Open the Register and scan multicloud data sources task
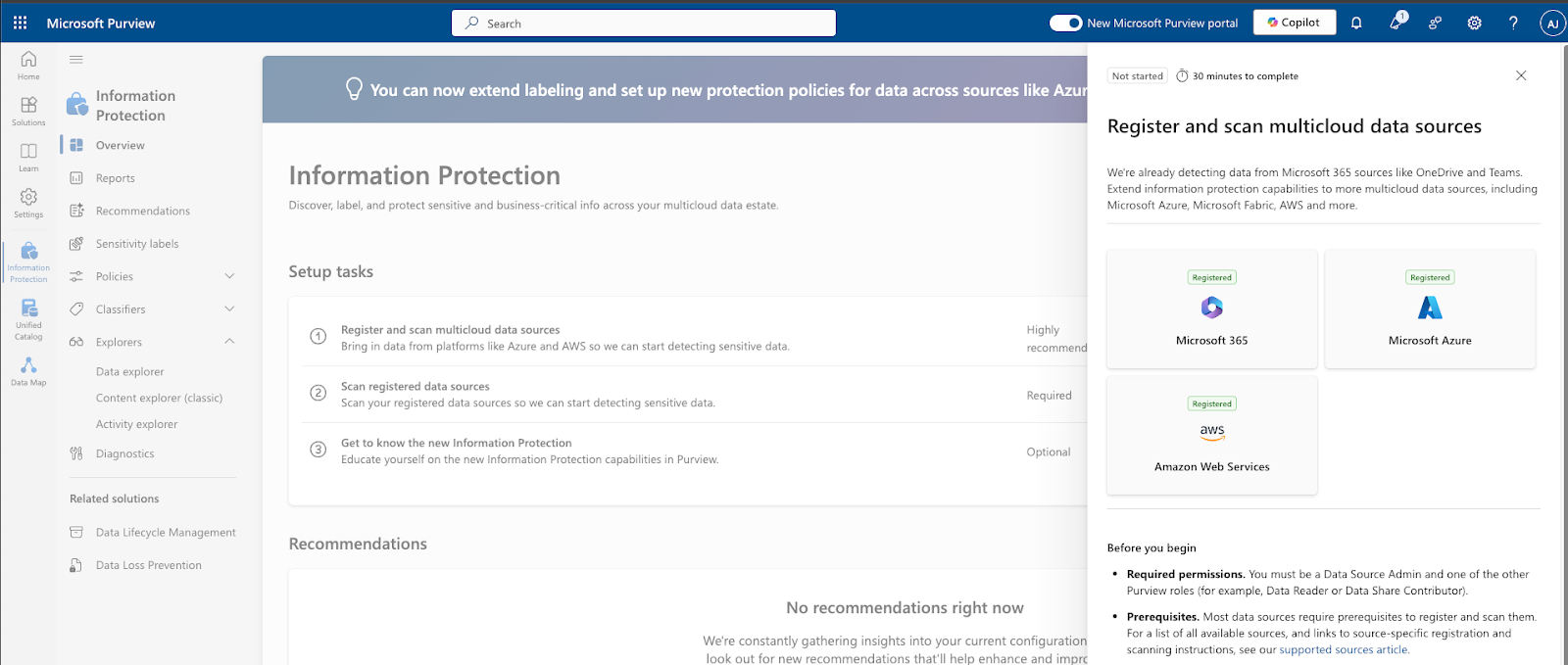The image size is (1568, 665). [450, 330]
